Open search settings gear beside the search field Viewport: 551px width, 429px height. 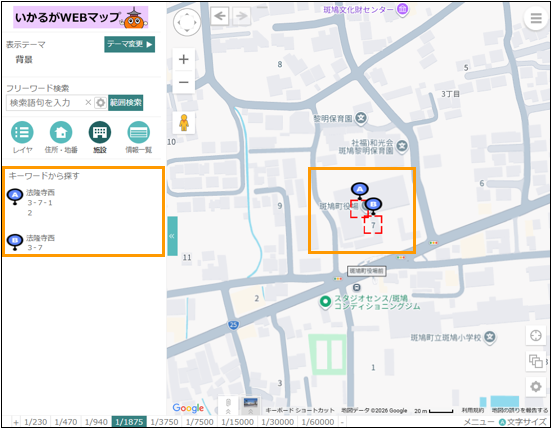(x=101, y=103)
